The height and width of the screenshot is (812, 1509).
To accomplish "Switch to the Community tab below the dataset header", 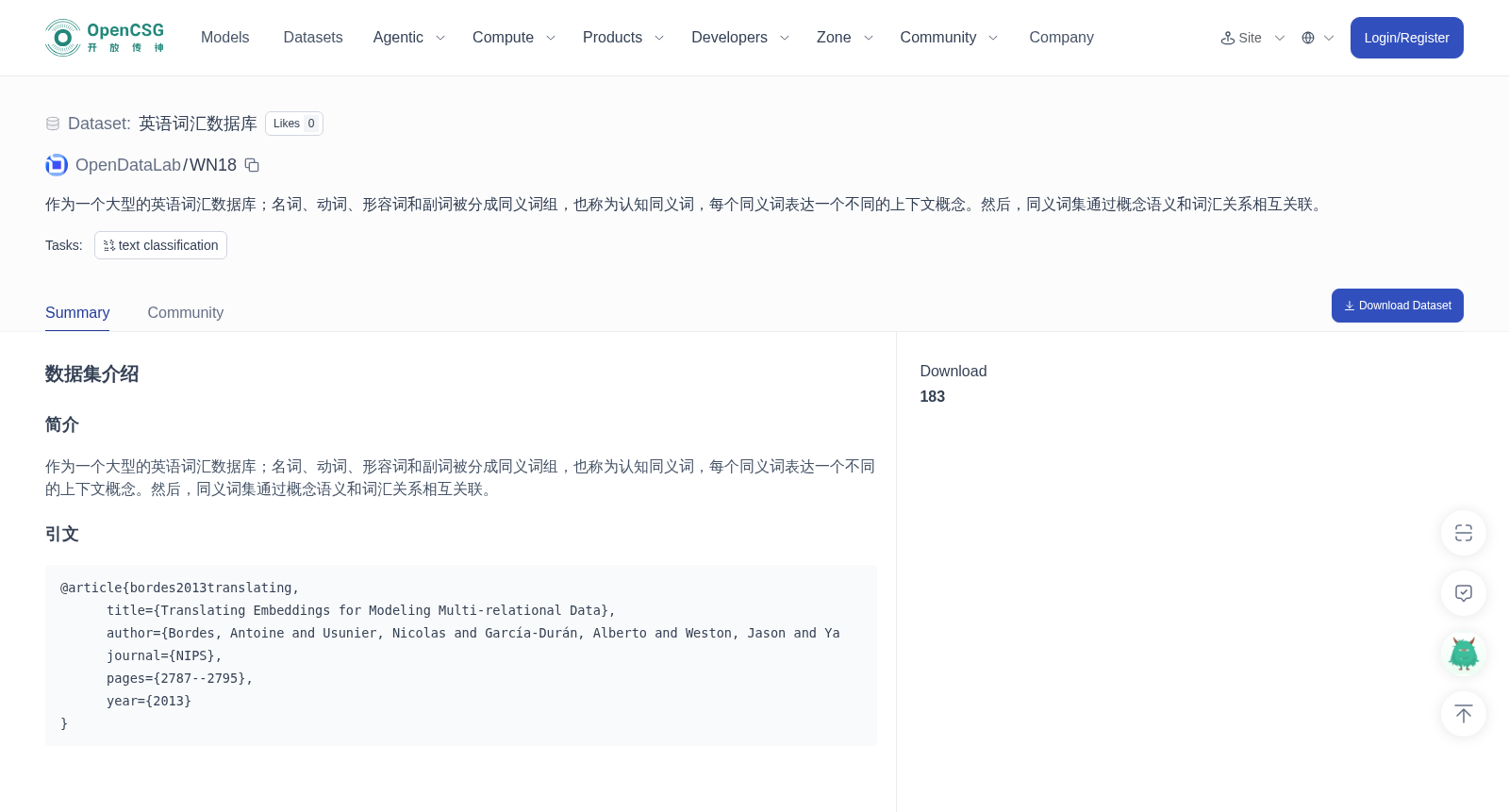I will [186, 312].
